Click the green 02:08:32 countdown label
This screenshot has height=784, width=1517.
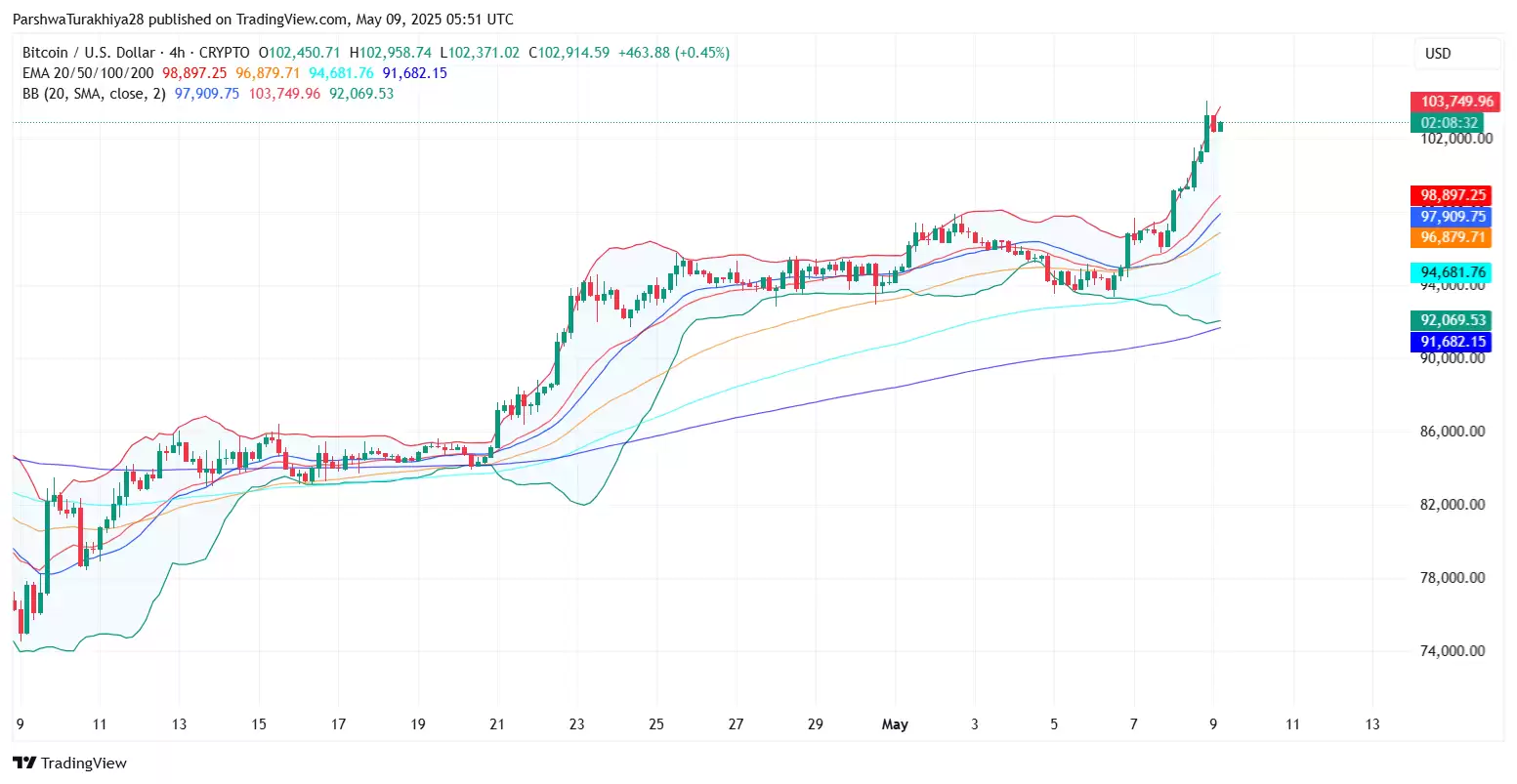[x=1448, y=123]
